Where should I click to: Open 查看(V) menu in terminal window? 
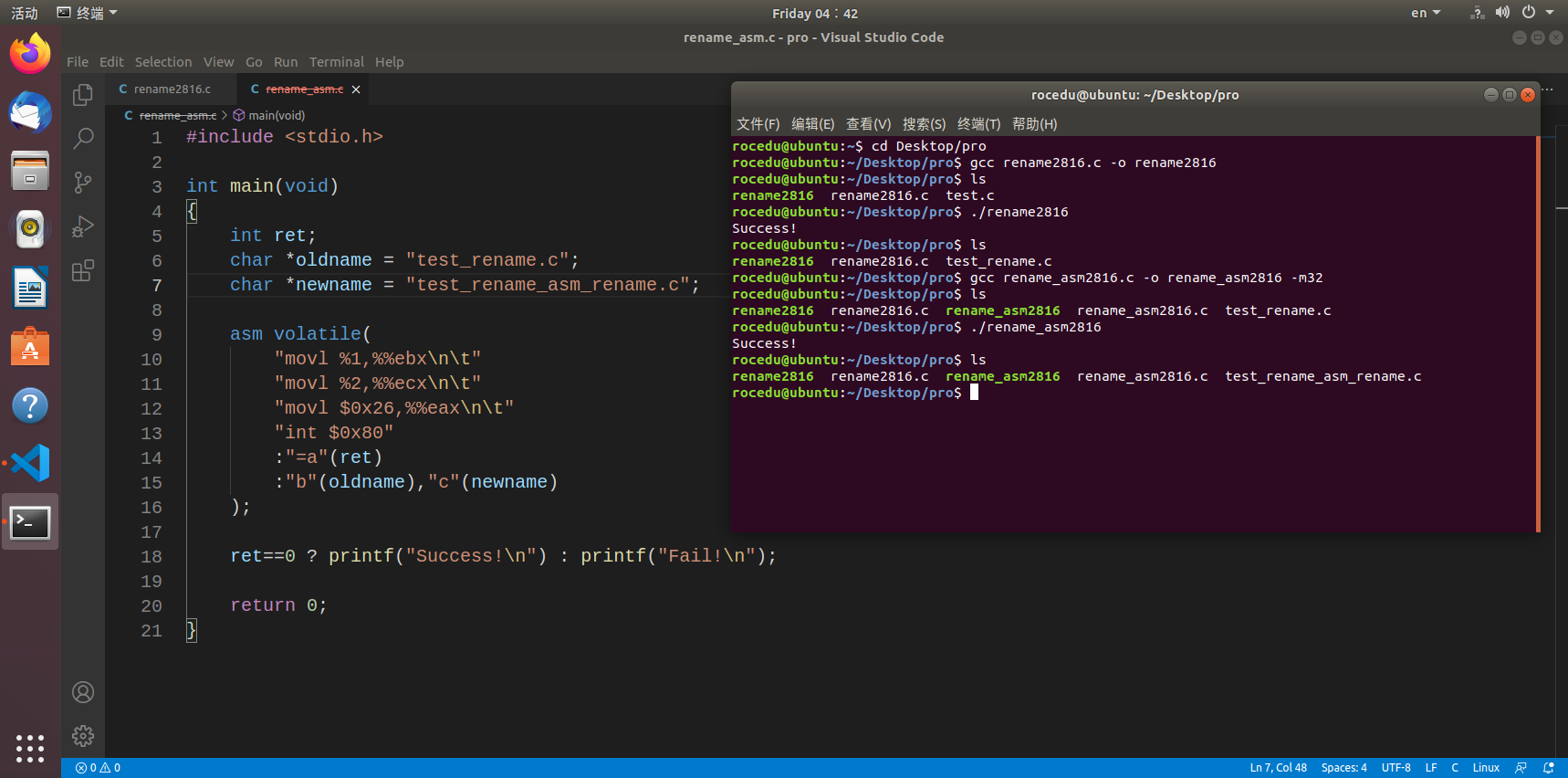click(868, 124)
